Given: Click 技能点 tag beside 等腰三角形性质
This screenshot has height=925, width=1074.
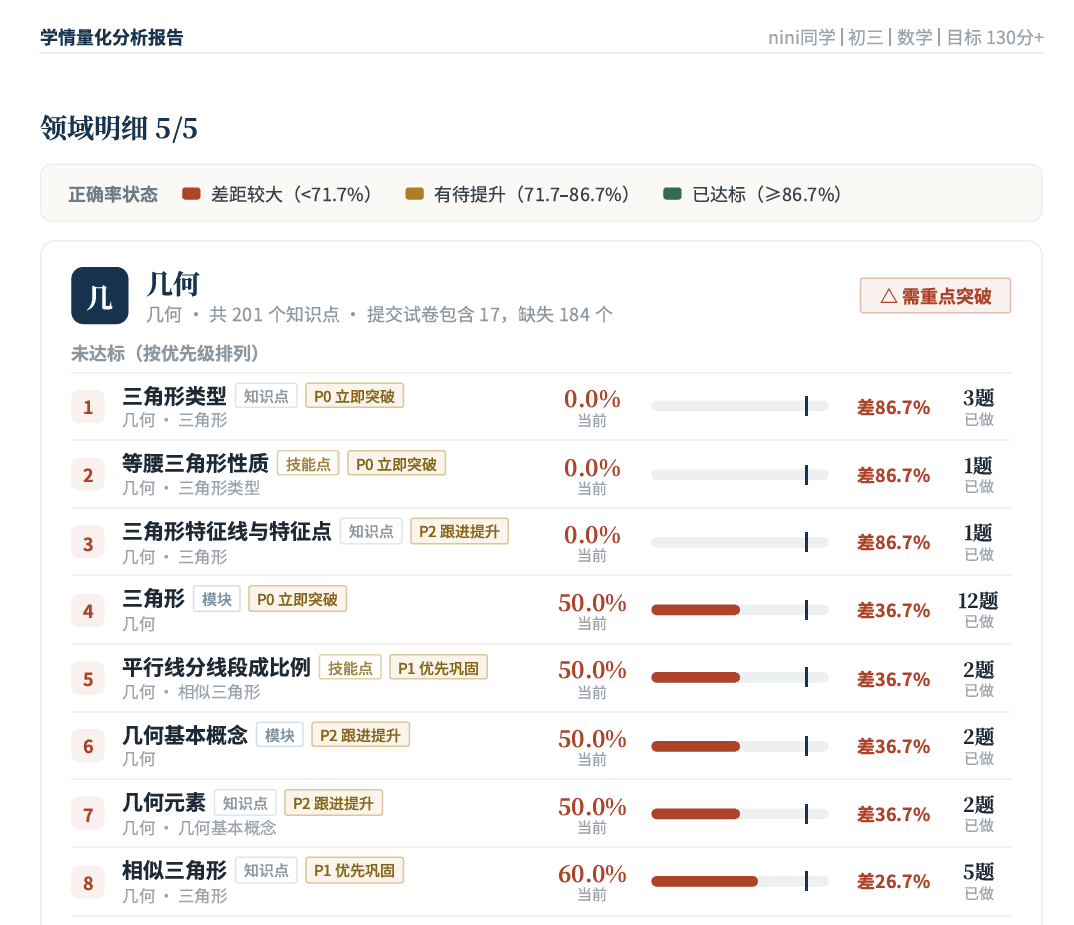Looking at the screenshot, I should pyautogui.click(x=308, y=464).
